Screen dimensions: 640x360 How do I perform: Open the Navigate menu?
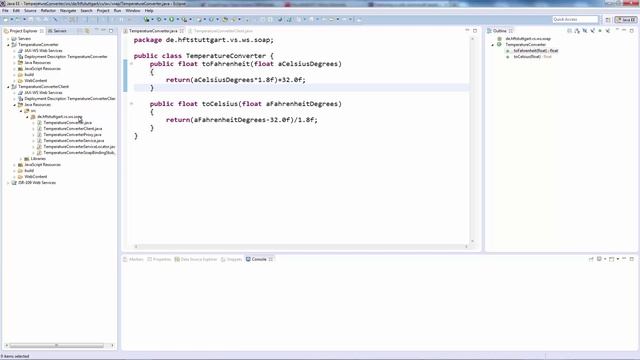68,11
